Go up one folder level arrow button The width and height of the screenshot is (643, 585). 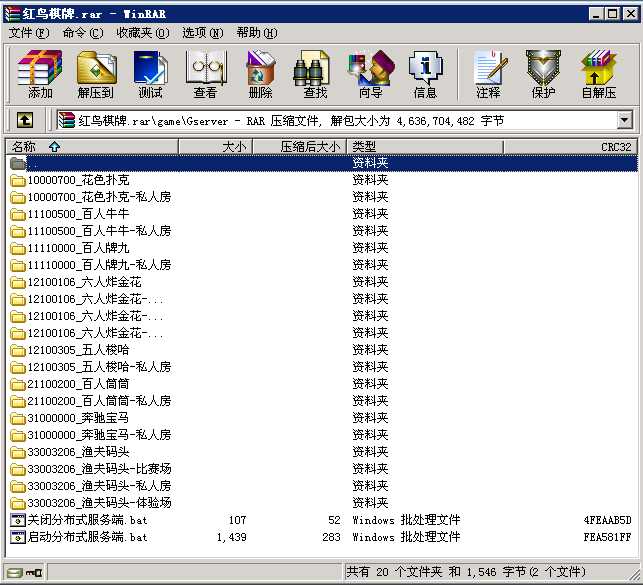pos(25,121)
